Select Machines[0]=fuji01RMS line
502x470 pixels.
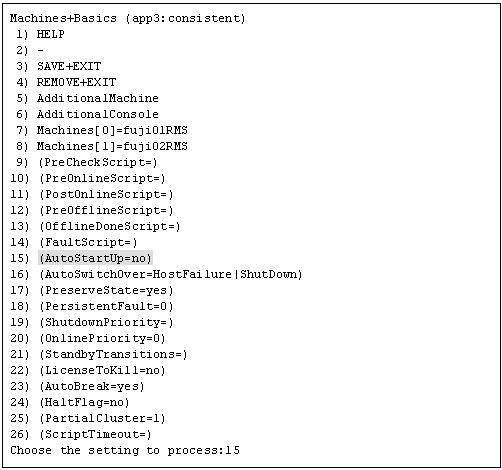click(x=112, y=130)
